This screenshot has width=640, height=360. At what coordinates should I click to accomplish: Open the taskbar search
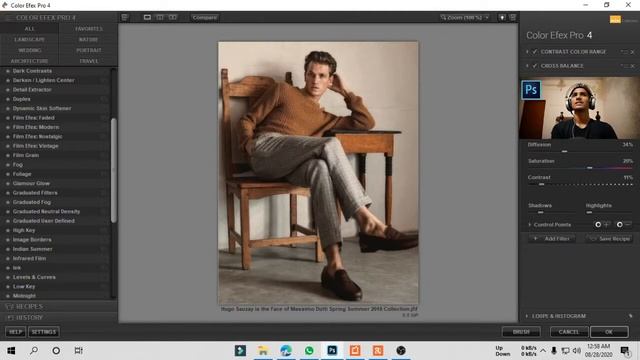pyautogui.click(x=34, y=351)
